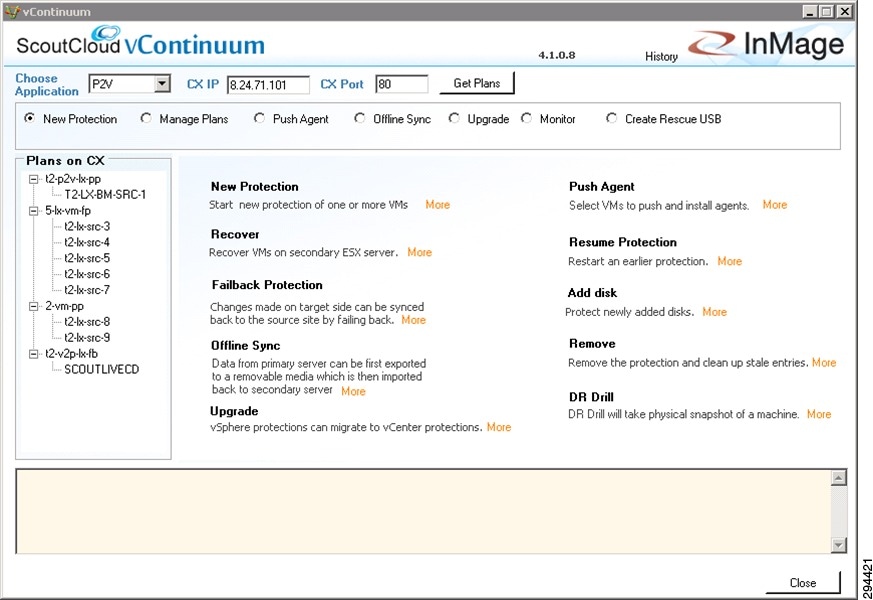The image size is (873, 600).
Task: Click the vContinuum title bar app icon
Action: (12, 11)
